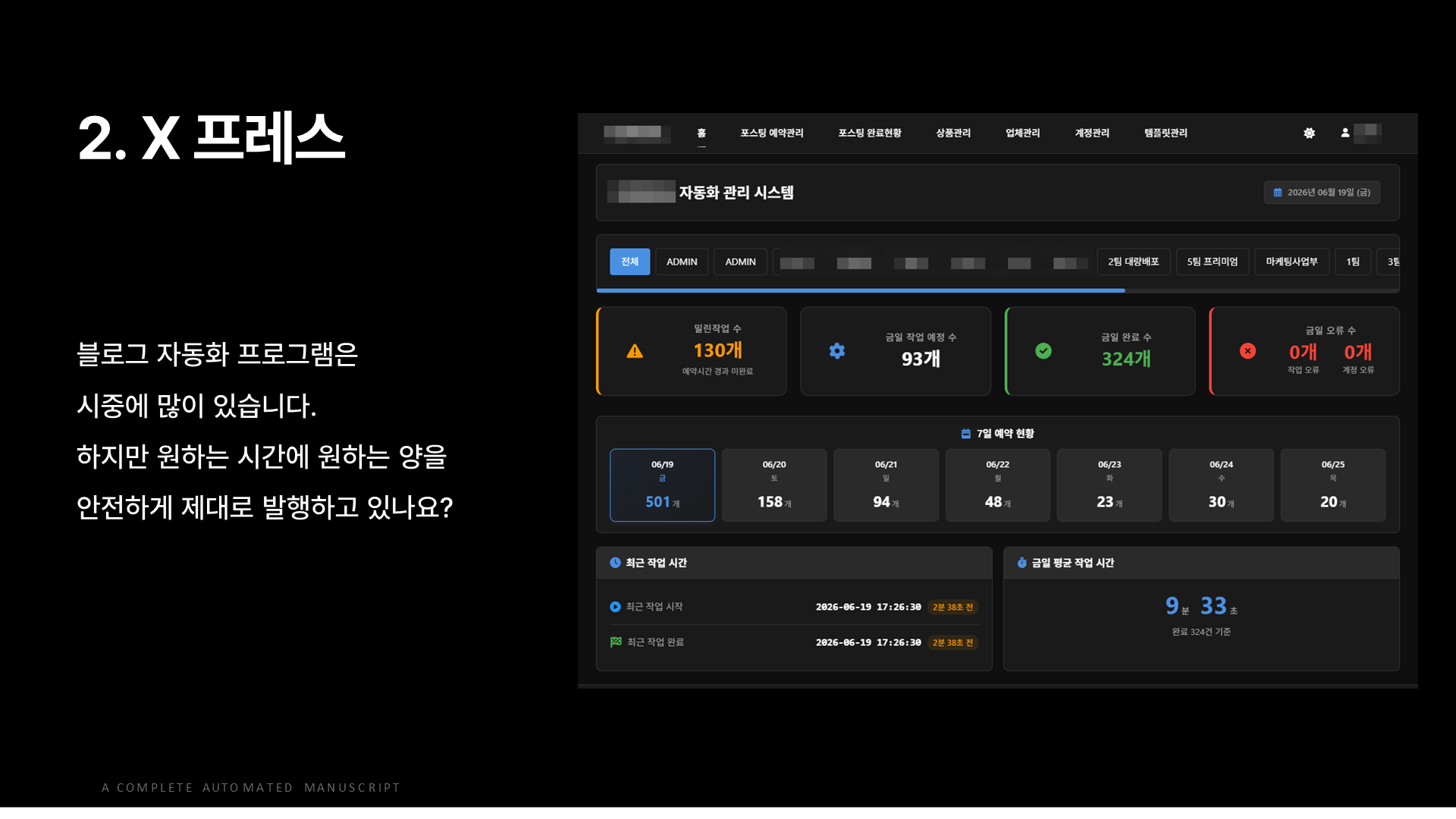
Task: Click the green checkmark icon on 금일 완료 card
Action: (1043, 351)
